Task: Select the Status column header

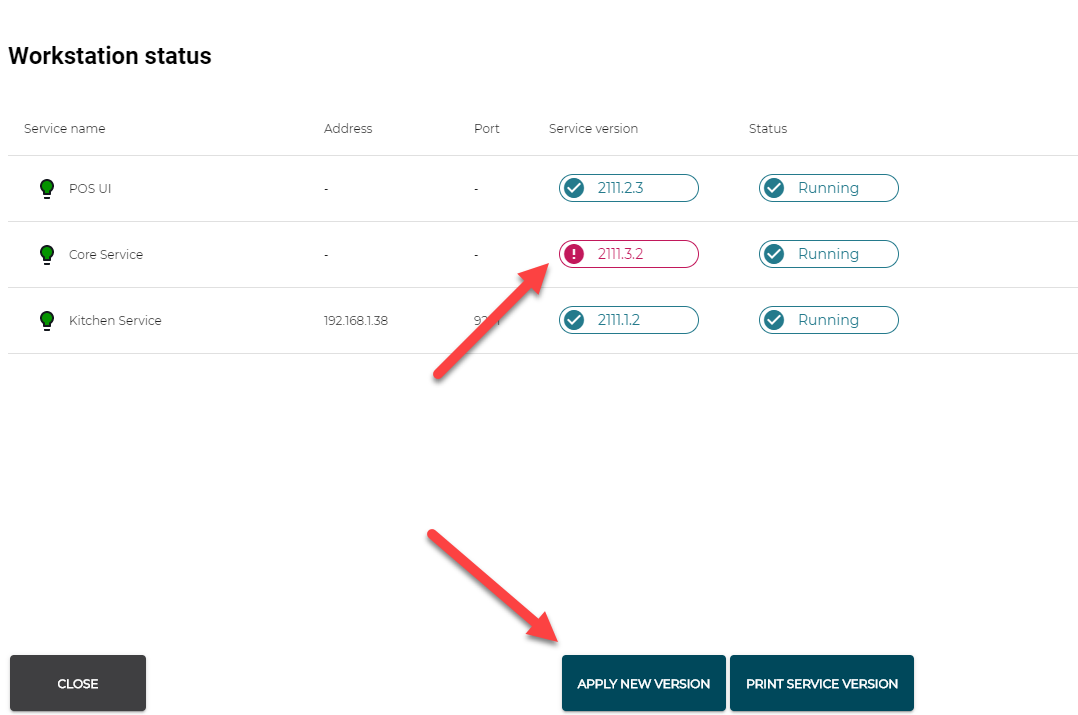Action: pos(768,128)
